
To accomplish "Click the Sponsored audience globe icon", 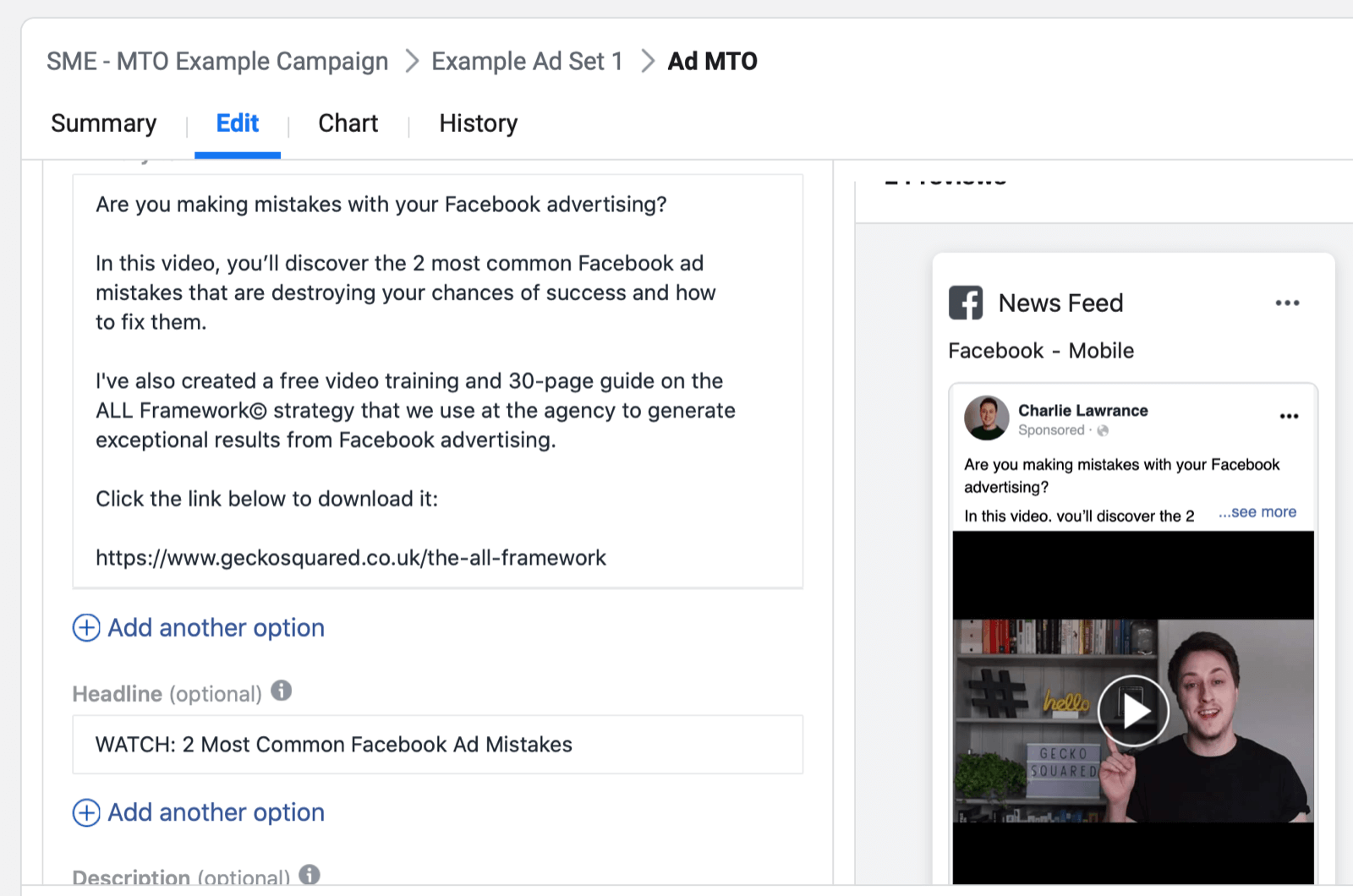I will click(1102, 430).
